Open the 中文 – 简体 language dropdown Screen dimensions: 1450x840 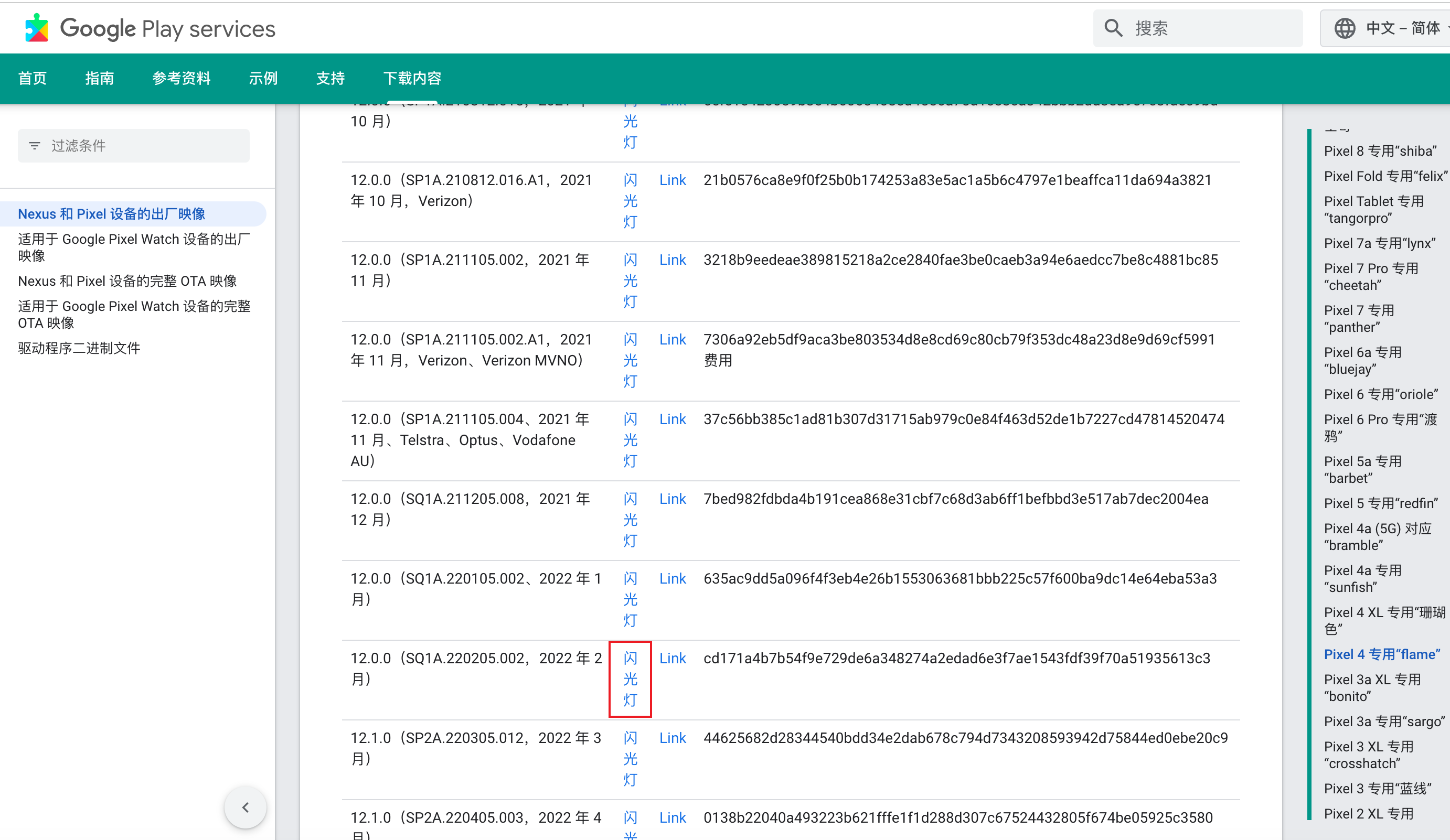(1402, 28)
